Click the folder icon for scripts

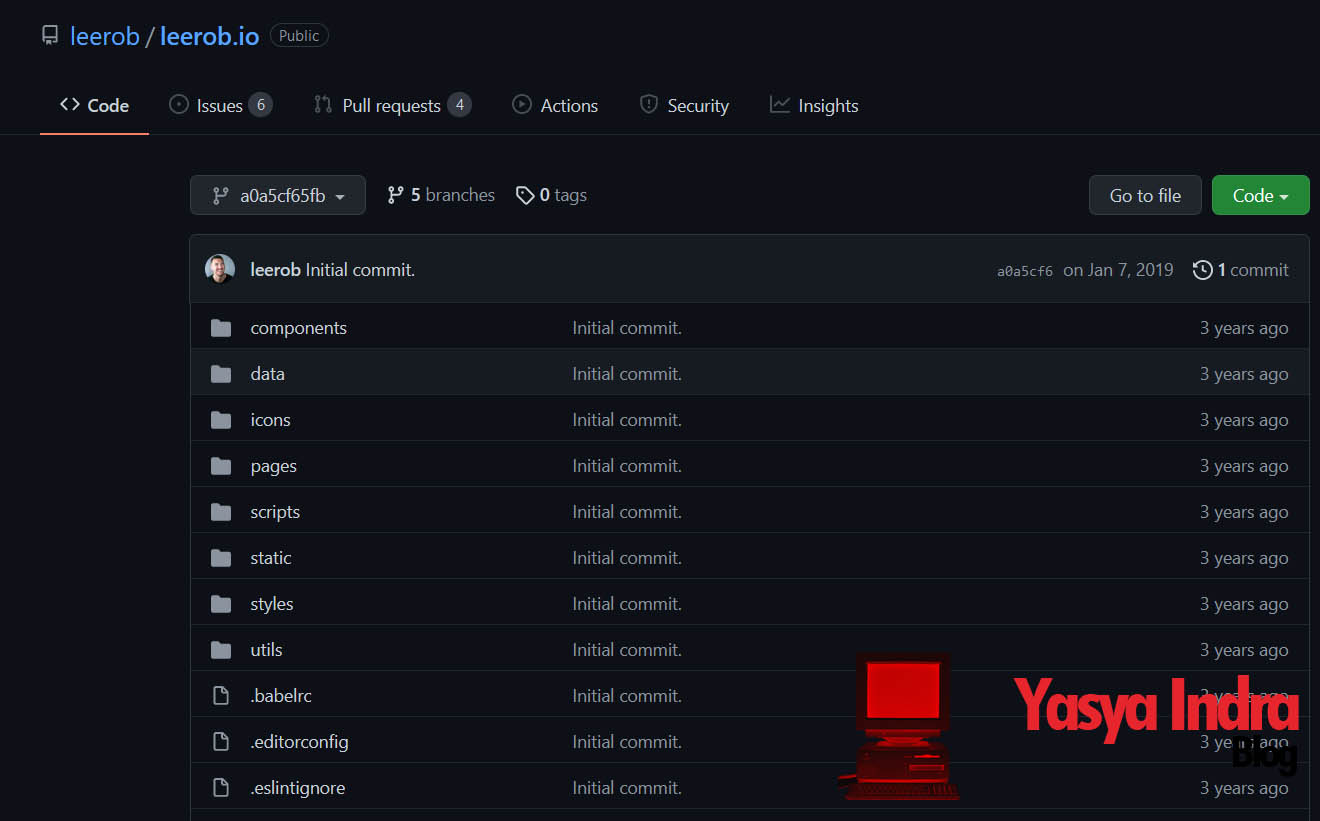pyautogui.click(x=221, y=512)
